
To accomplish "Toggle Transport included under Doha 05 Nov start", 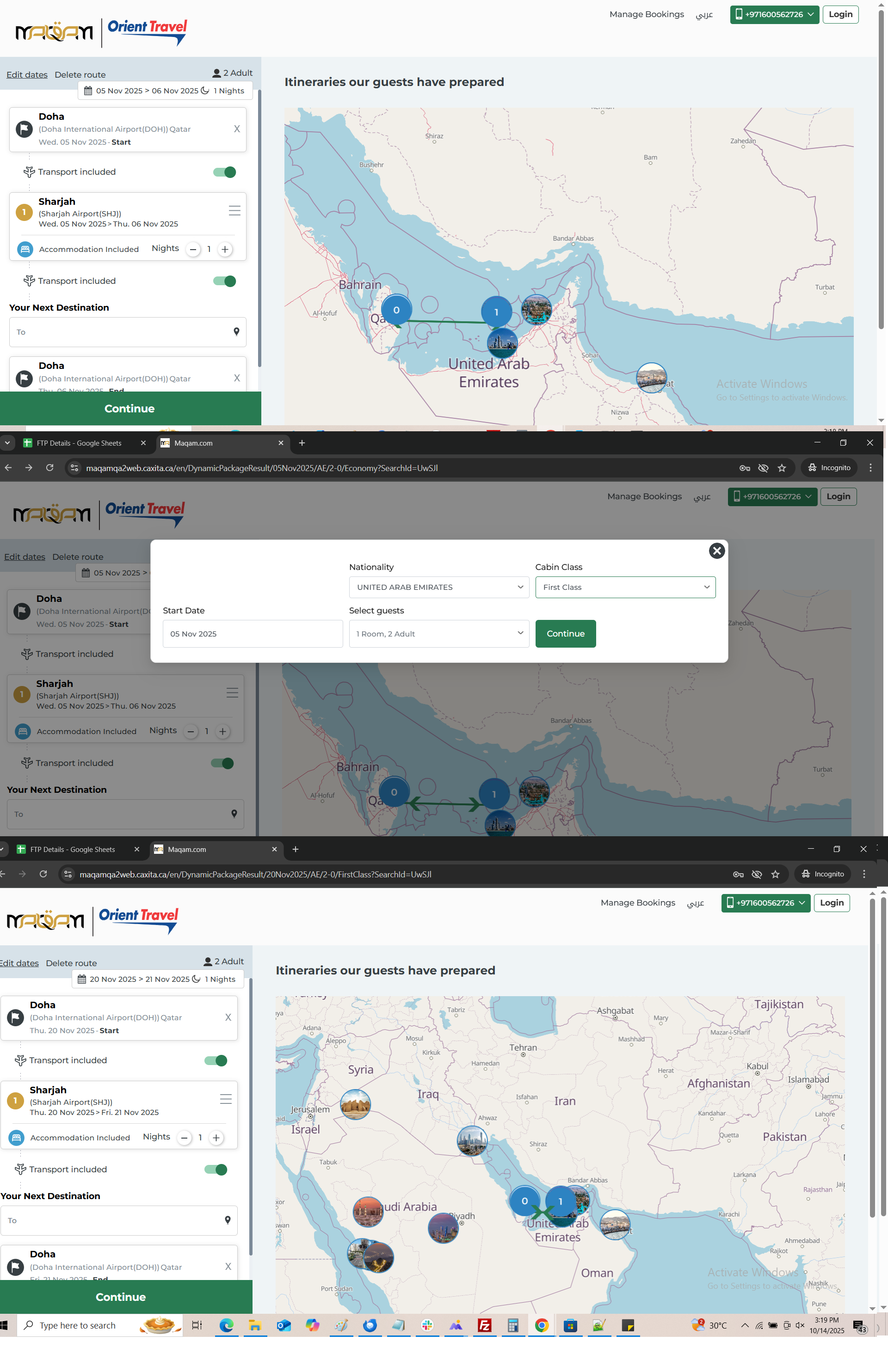I will tap(224, 171).
